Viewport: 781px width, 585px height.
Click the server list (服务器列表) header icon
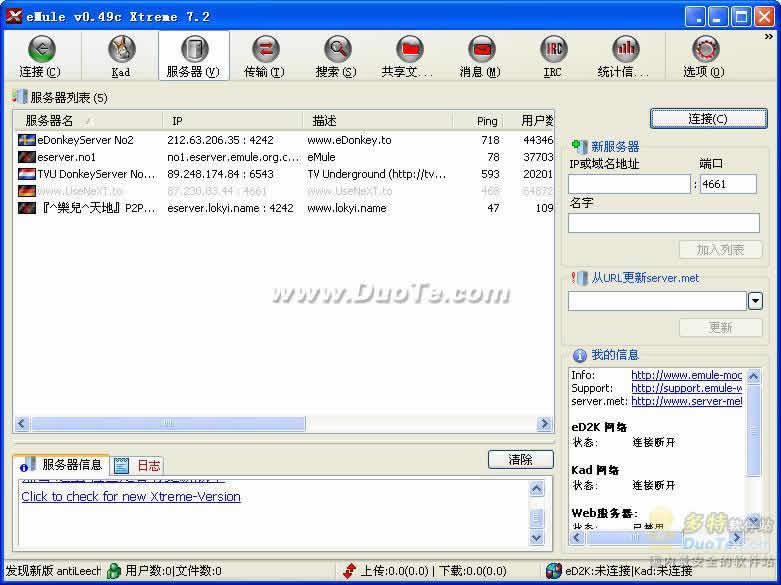tap(19, 97)
